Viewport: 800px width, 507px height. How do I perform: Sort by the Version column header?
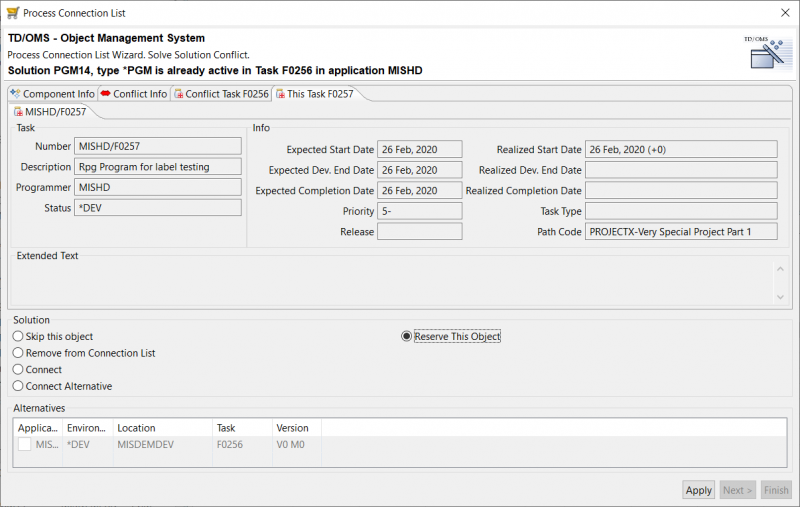click(x=292, y=428)
